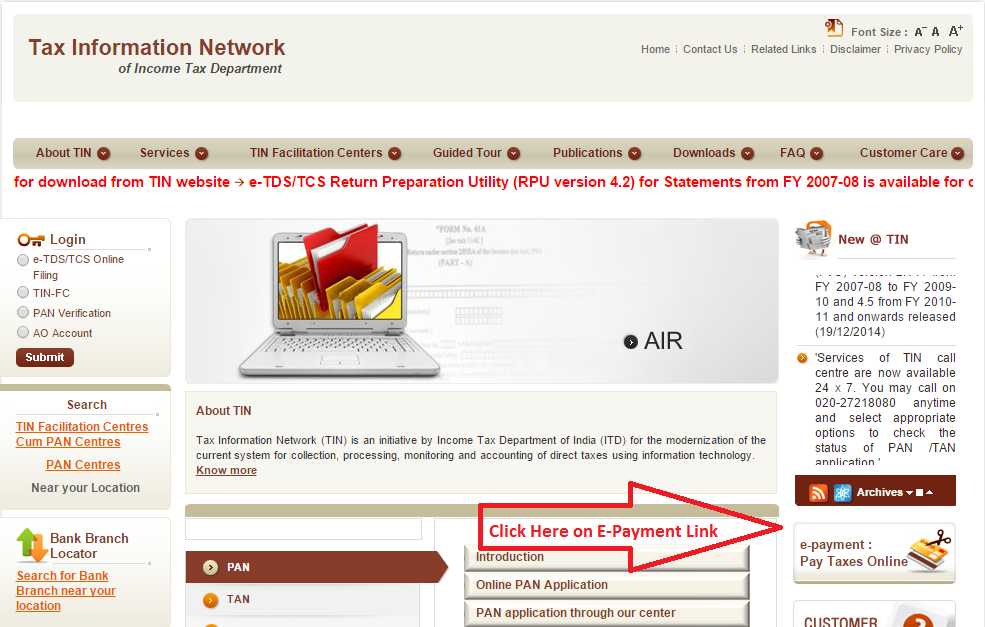Click the blue atom feed icon
This screenshot has width=985, height=627.
pos(842,493)
